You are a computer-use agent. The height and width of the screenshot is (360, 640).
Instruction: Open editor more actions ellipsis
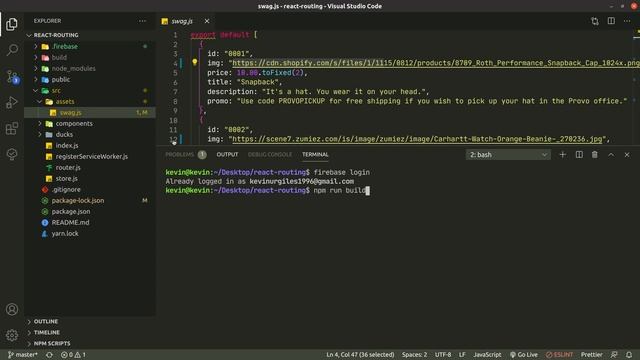pos(627,21)
